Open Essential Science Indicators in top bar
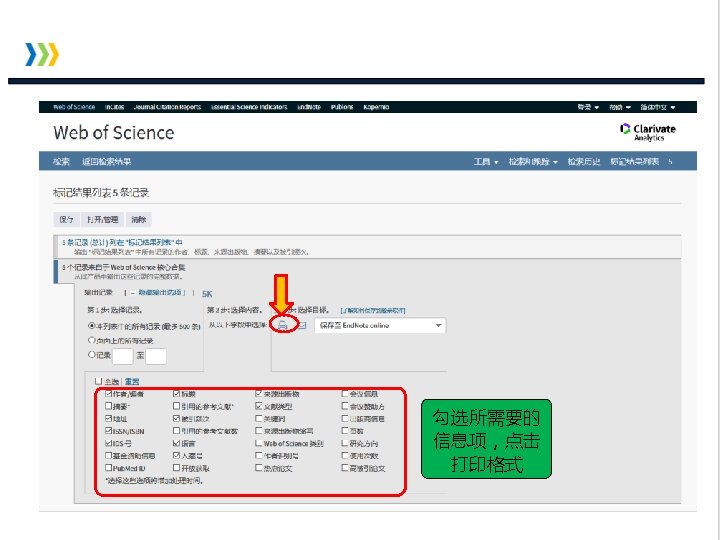This screenshot has height=540, width=720. [249, 107]
